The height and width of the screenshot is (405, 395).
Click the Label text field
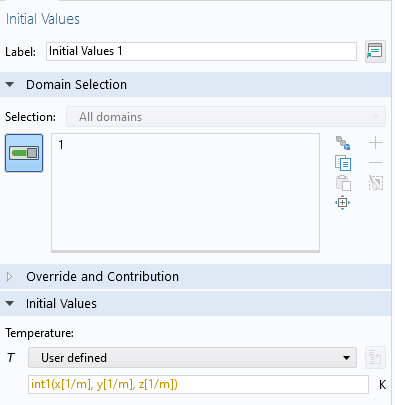tap(201, 51)
